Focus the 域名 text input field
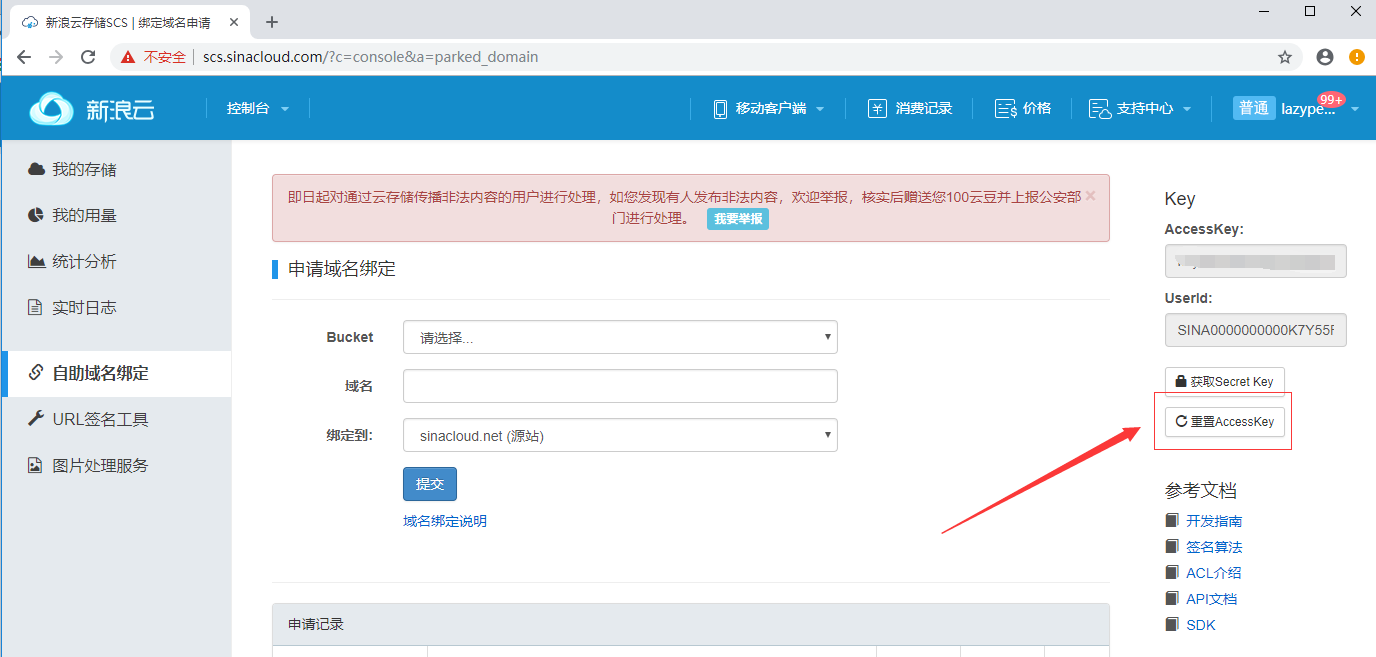The height and width of the screenshot is (657, 1376). coord(620,386)
